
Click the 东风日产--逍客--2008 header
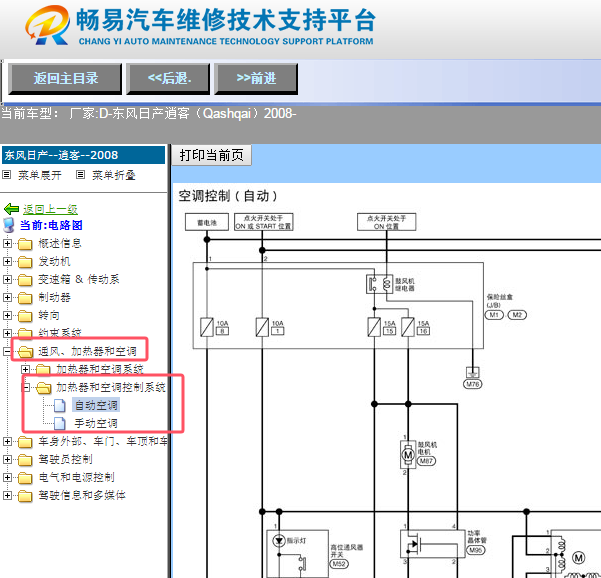click(83, 155)
